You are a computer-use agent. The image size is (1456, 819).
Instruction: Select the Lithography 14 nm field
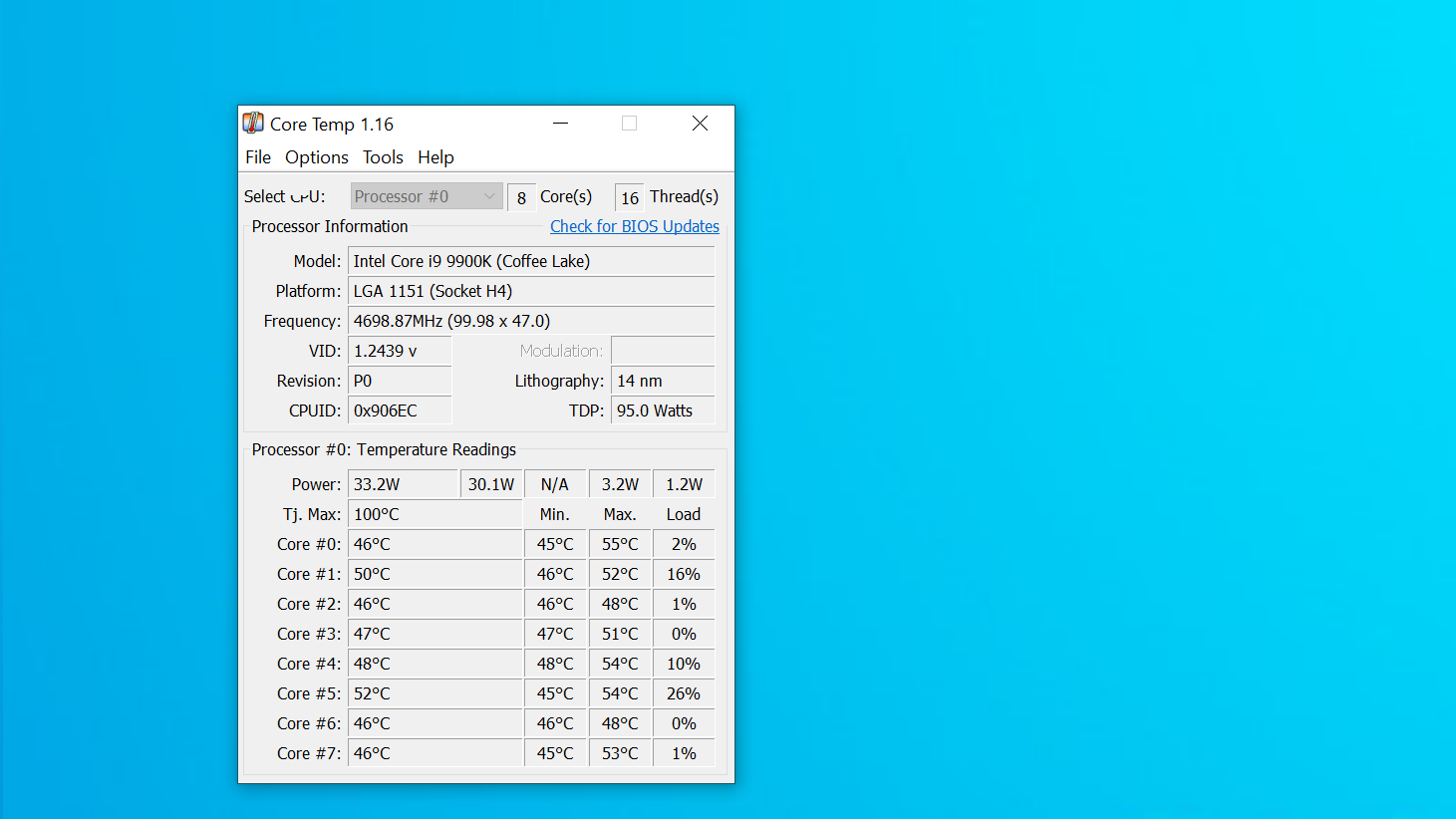pos(662,380)
